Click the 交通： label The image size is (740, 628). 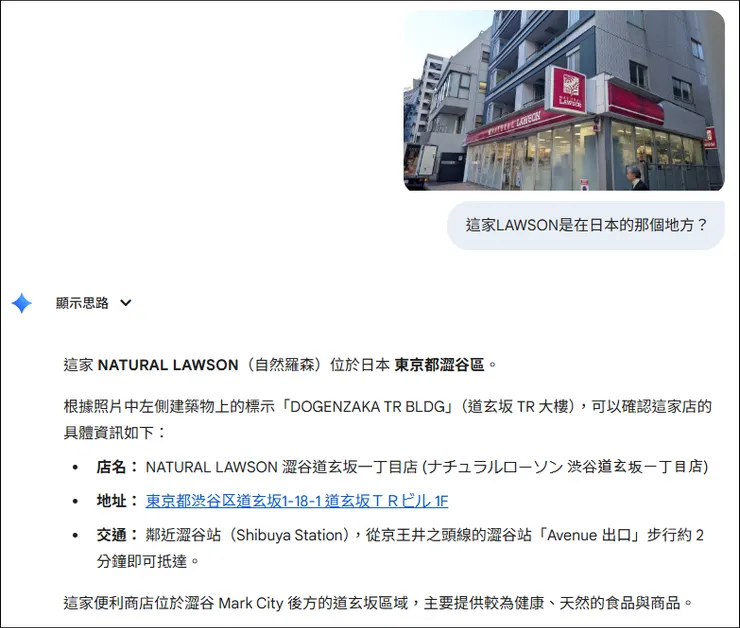(x=118, y=535)
